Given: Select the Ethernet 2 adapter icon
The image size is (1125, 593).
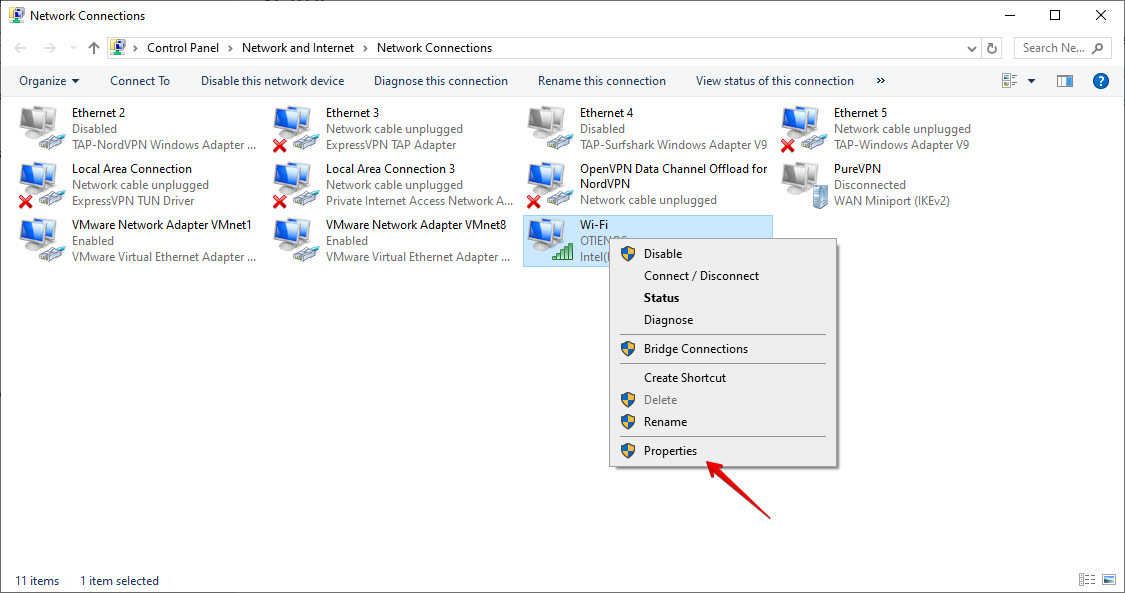Looking at the screenshot, I should (42, 128).
